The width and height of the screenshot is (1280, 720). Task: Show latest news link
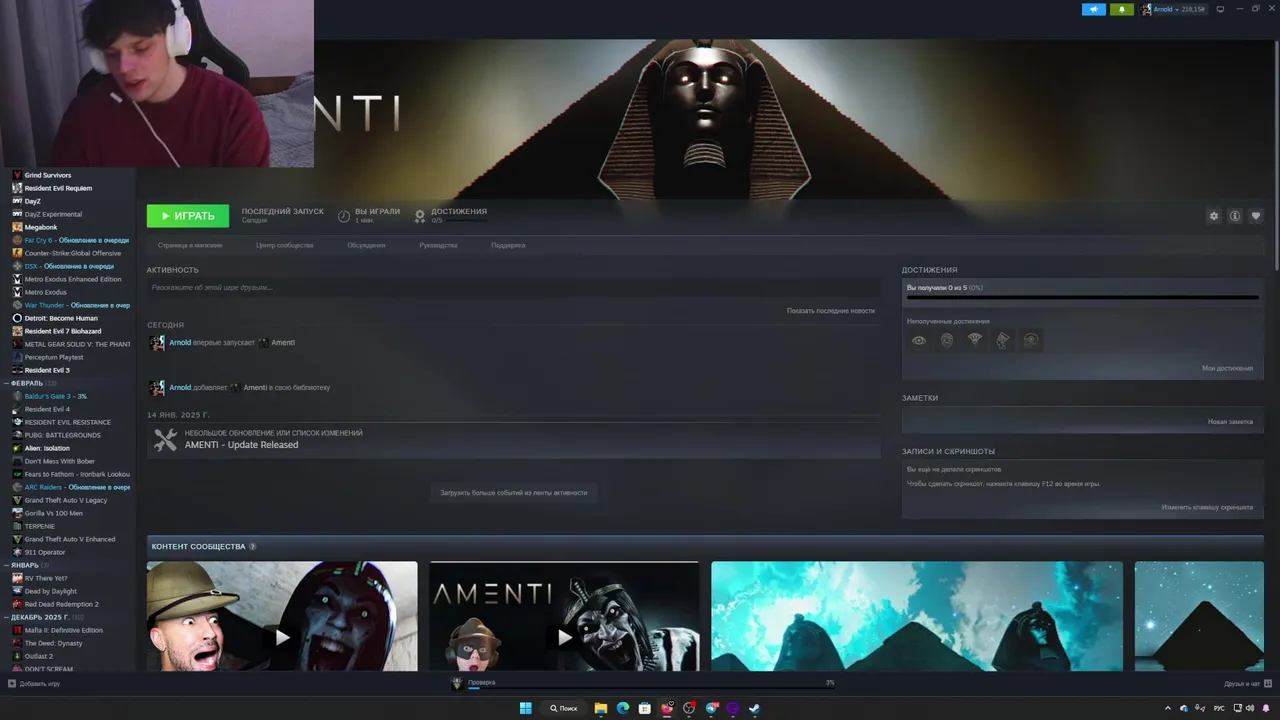830,311
